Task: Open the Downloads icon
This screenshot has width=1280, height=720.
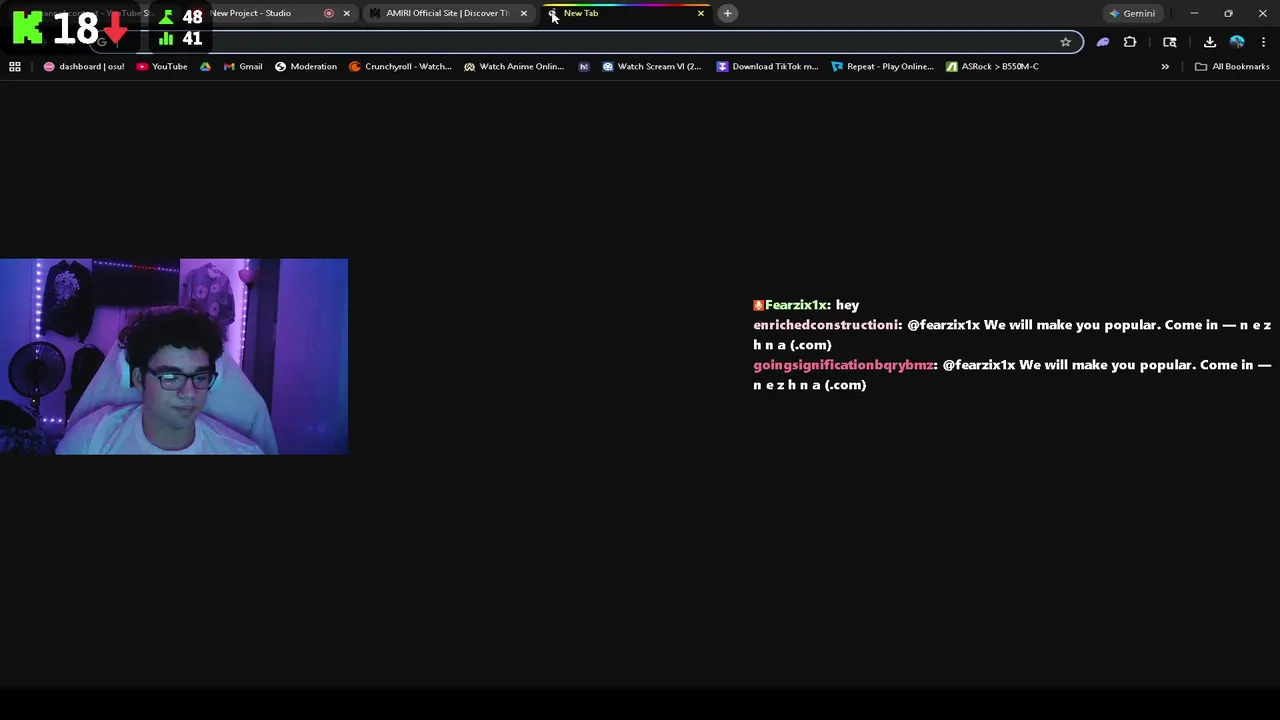Action: 1209,42
